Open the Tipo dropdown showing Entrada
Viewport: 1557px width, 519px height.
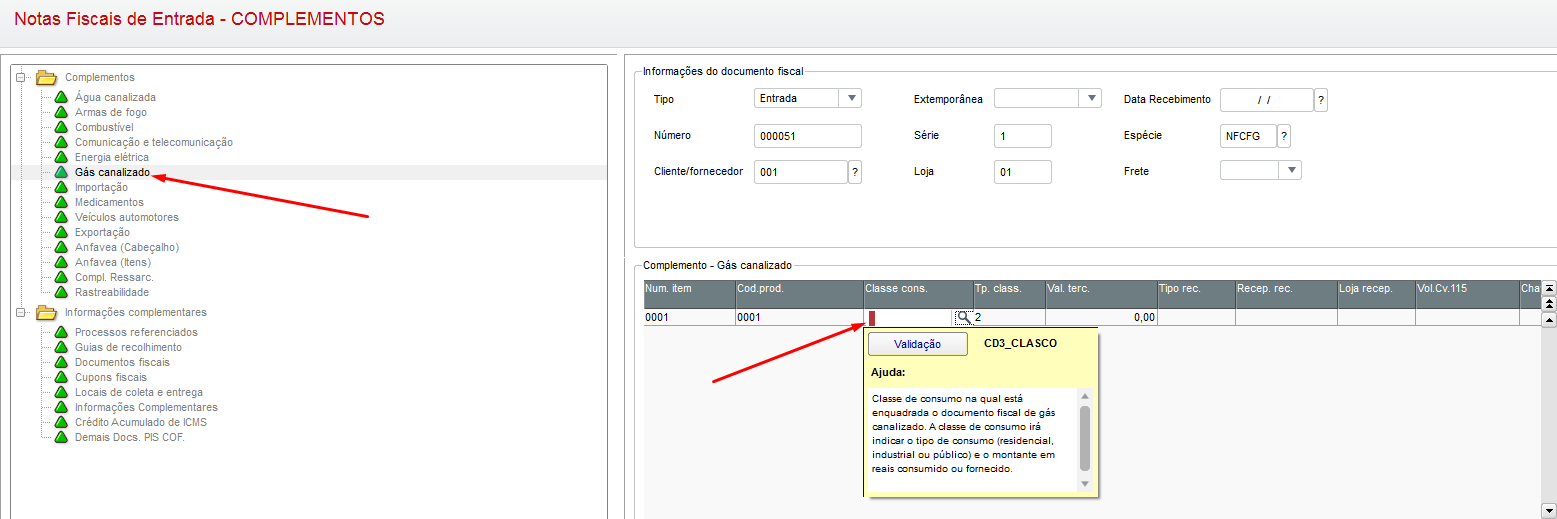851,98
